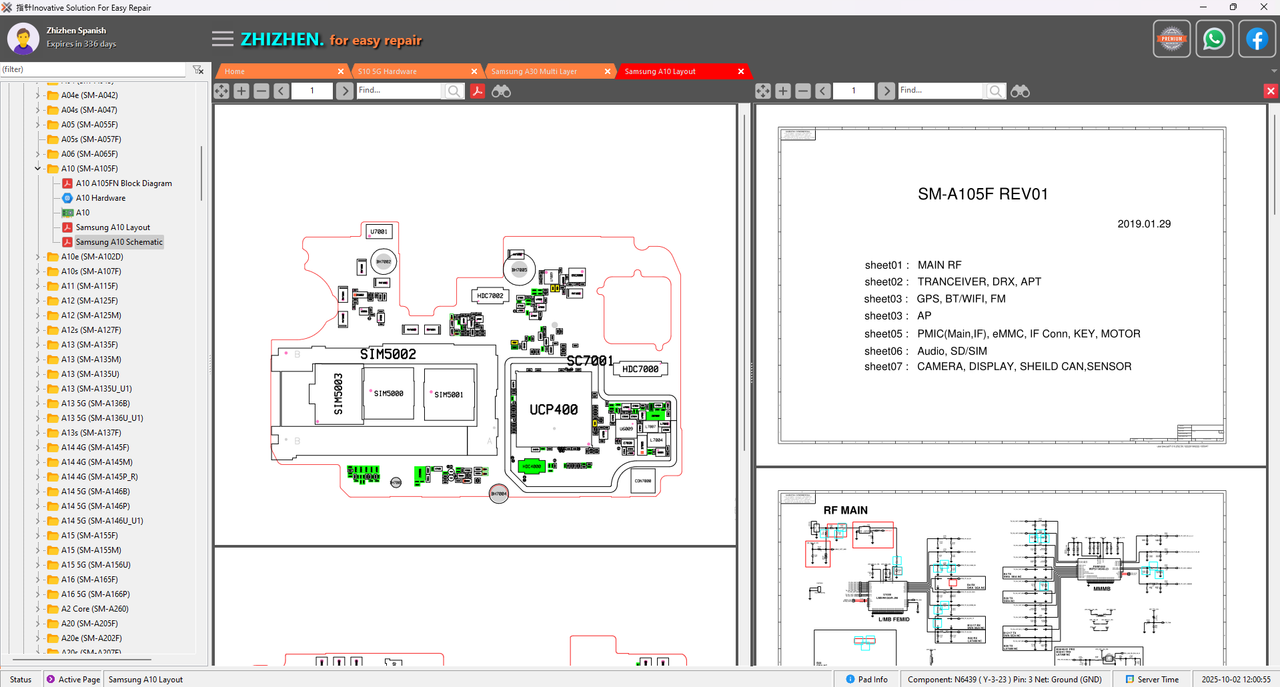Expand the A12 (SM-A125F) folder
The width and height of the screenshot is (1280, 687).
pyautogui.click(x=38, y=301)
